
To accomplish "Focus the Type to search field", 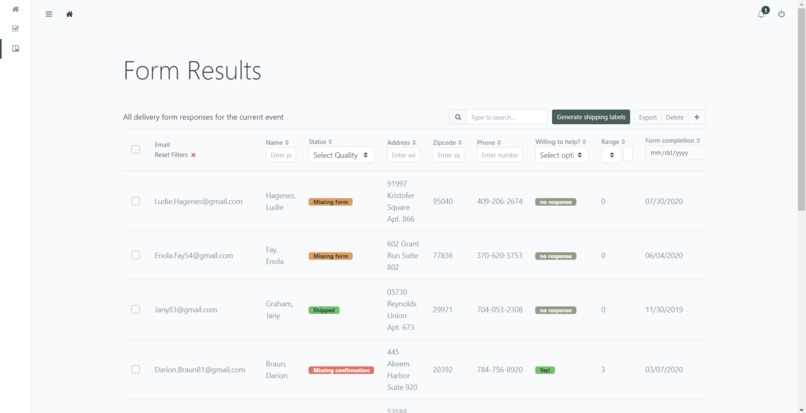I will point(506,117).
